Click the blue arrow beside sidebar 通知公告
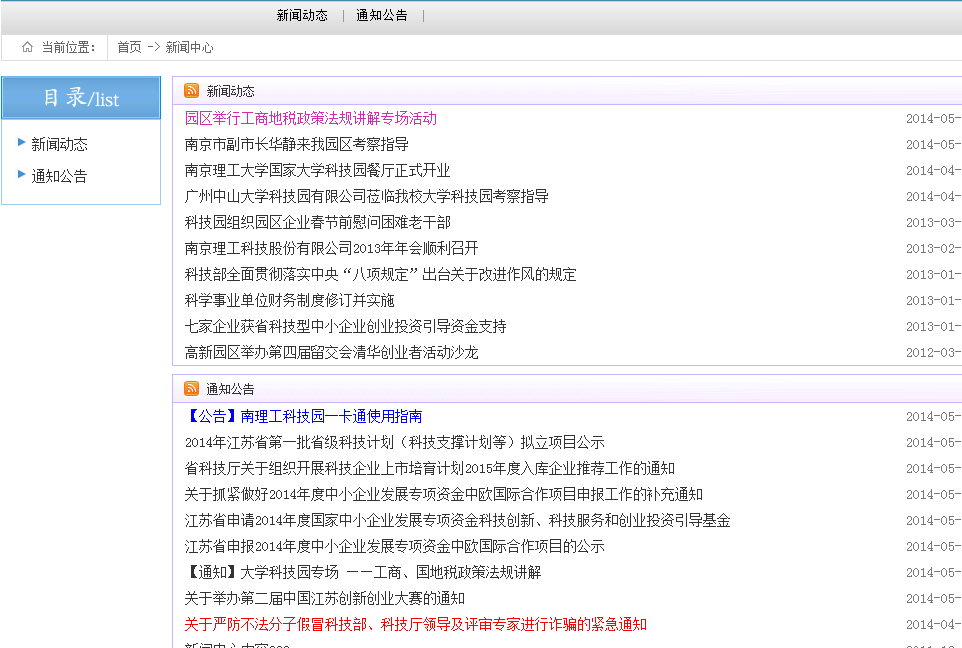 tap(22, 175)
